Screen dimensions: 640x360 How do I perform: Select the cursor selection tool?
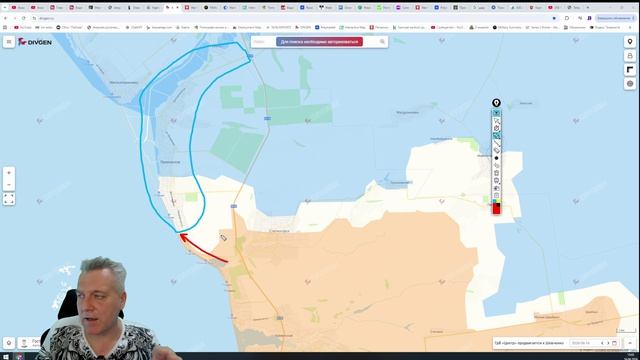[496, 121]
